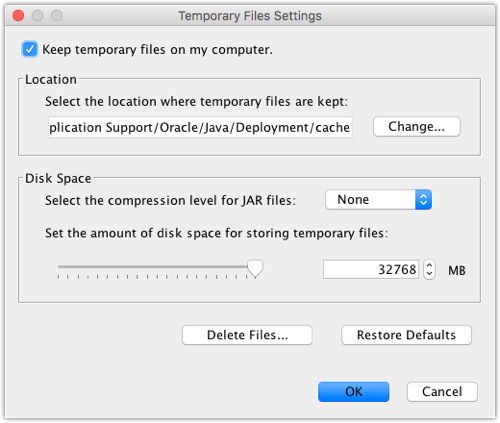Uncheck the Keep temporary files checkbox

tap(29, 50)
